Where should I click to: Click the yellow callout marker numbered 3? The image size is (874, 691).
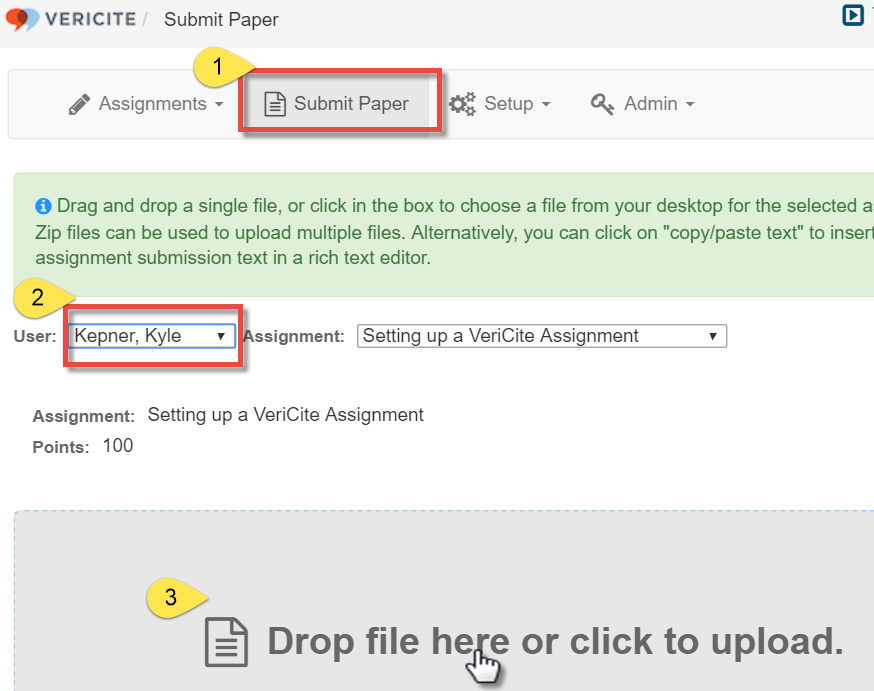tap(172, 597)
